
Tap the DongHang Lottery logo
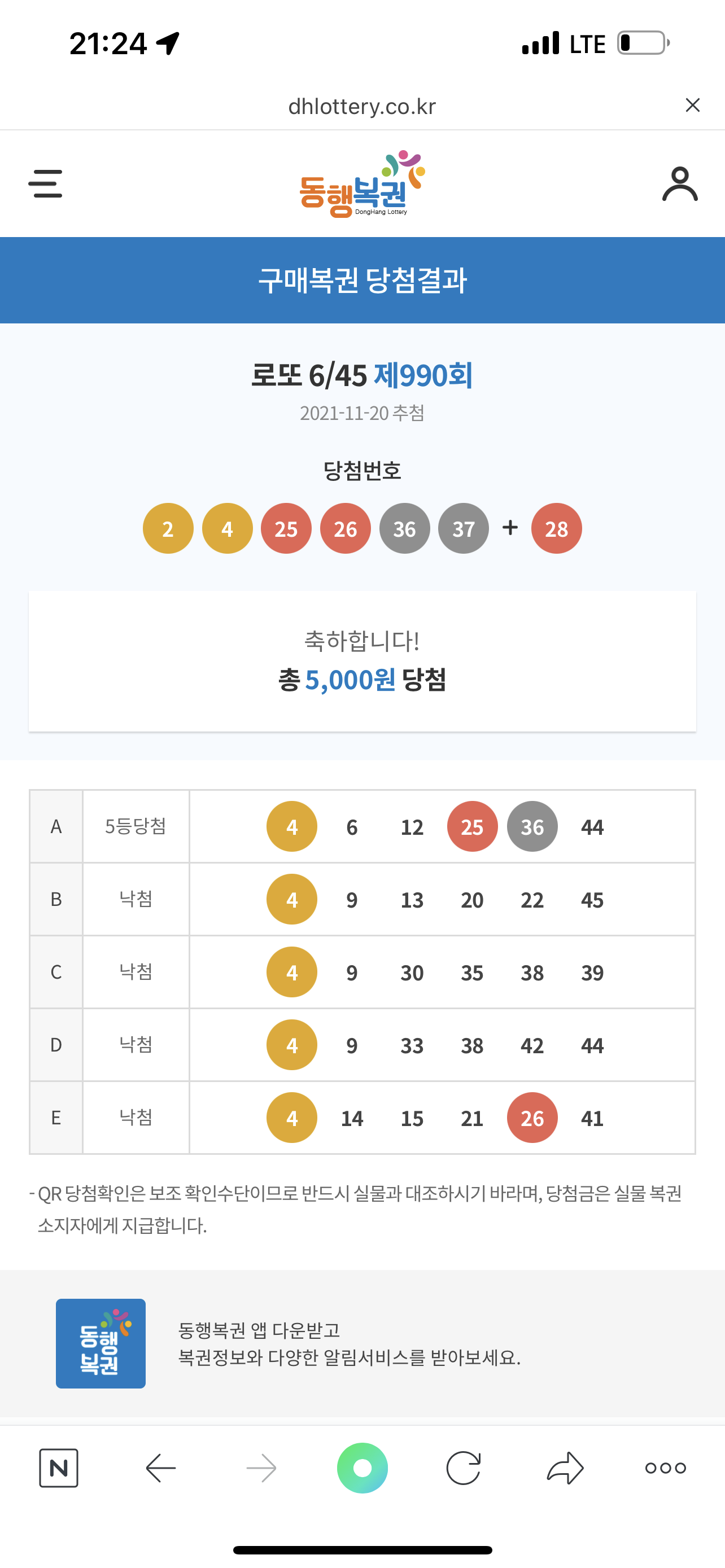coord(362,184)
